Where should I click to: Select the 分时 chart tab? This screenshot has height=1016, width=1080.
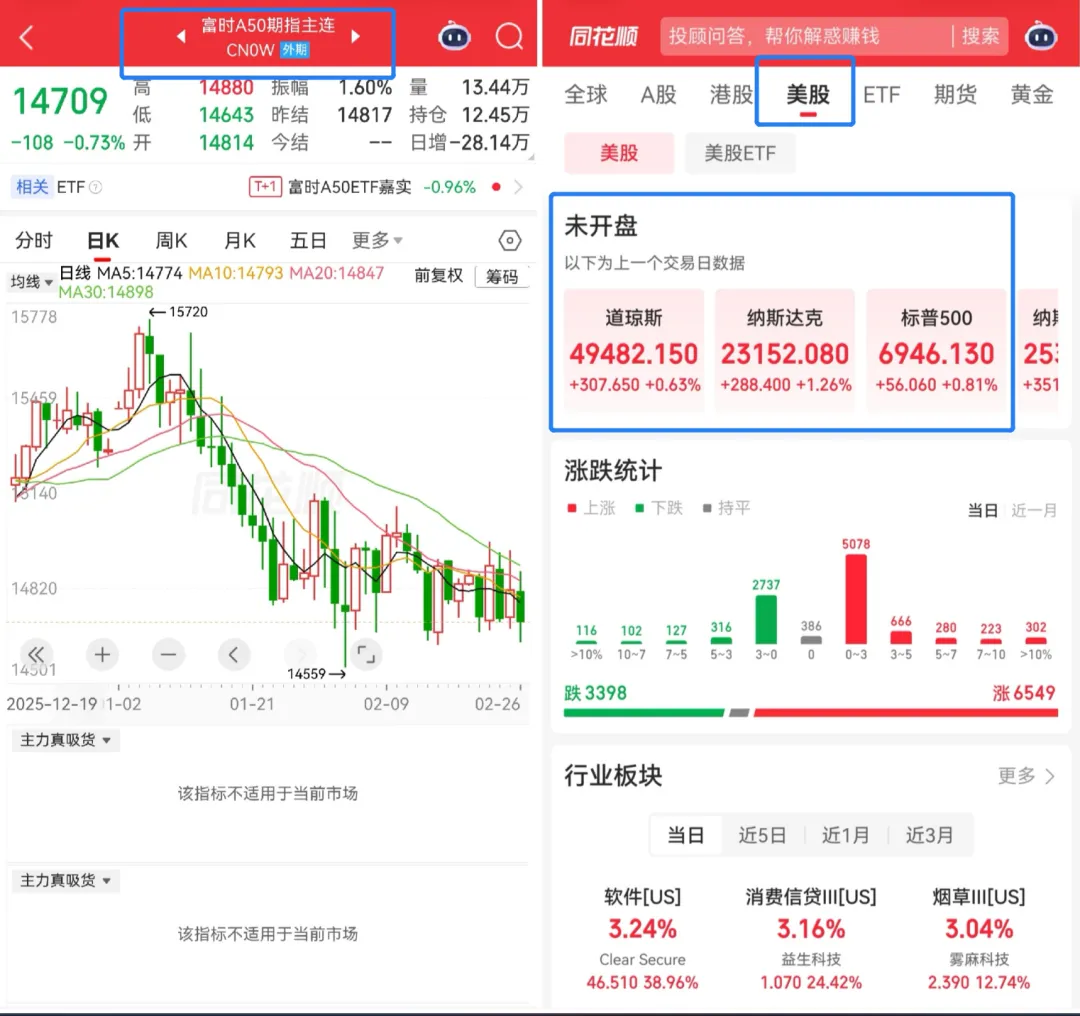coord(34,240)
